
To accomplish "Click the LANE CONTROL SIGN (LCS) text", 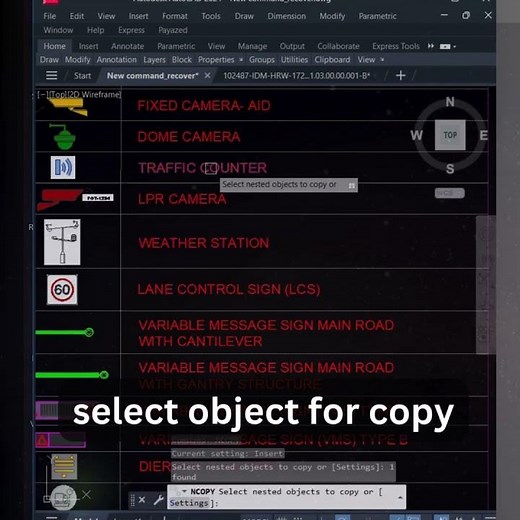I will 229,289.
